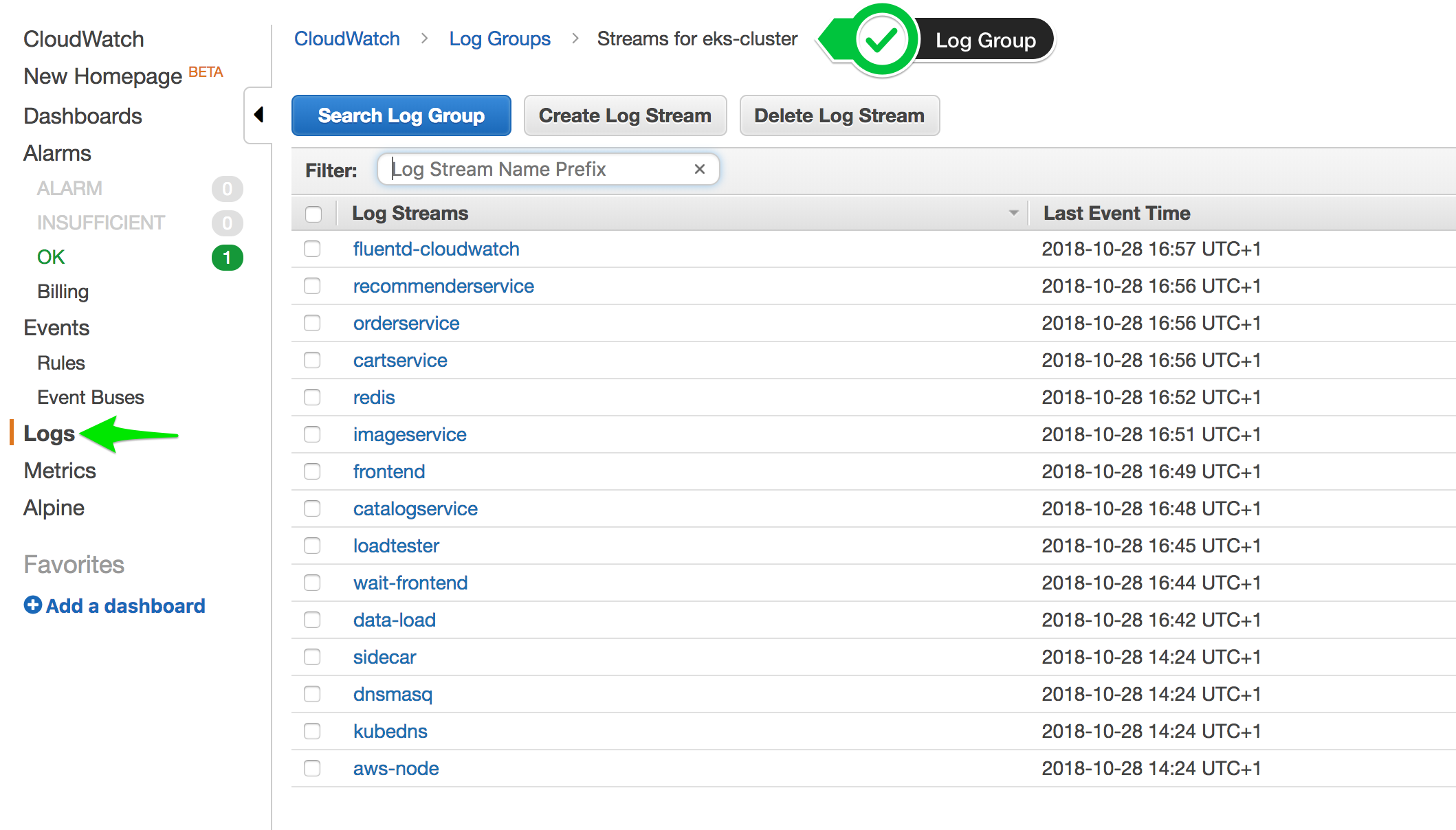The image size is (1456, 830).
Task: Sort by the Log Streams column header
Action: pos(410,213)
